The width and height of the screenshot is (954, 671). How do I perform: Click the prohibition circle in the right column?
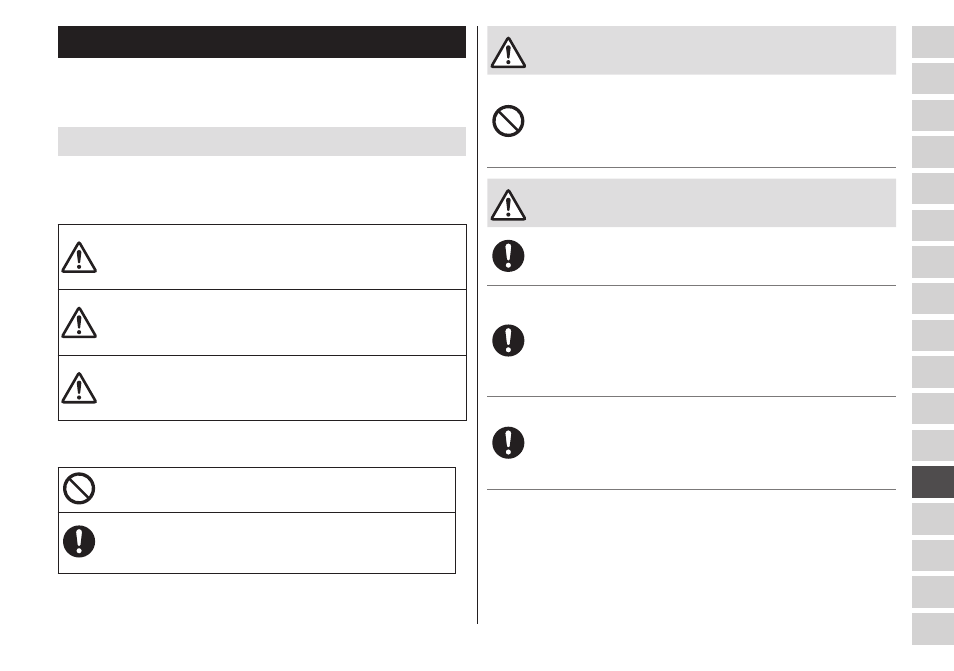pos(508,121)
